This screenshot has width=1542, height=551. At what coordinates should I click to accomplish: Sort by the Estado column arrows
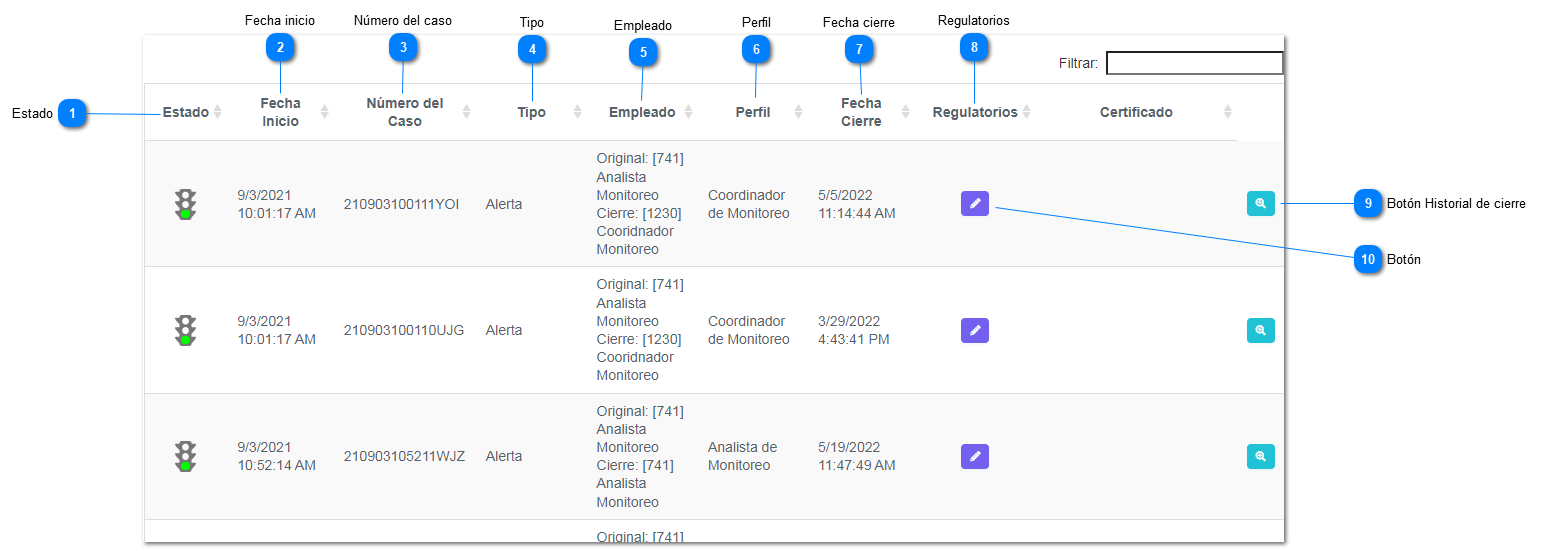[218, 112]
